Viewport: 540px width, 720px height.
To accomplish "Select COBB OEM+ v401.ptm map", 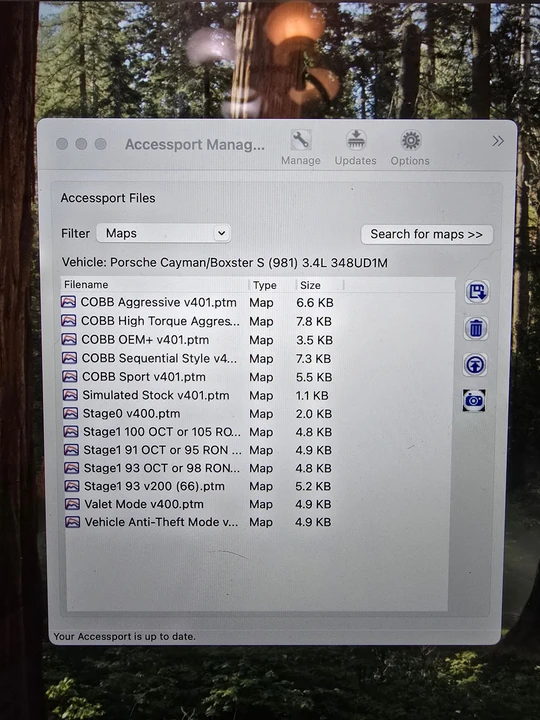I will point(145,340).
